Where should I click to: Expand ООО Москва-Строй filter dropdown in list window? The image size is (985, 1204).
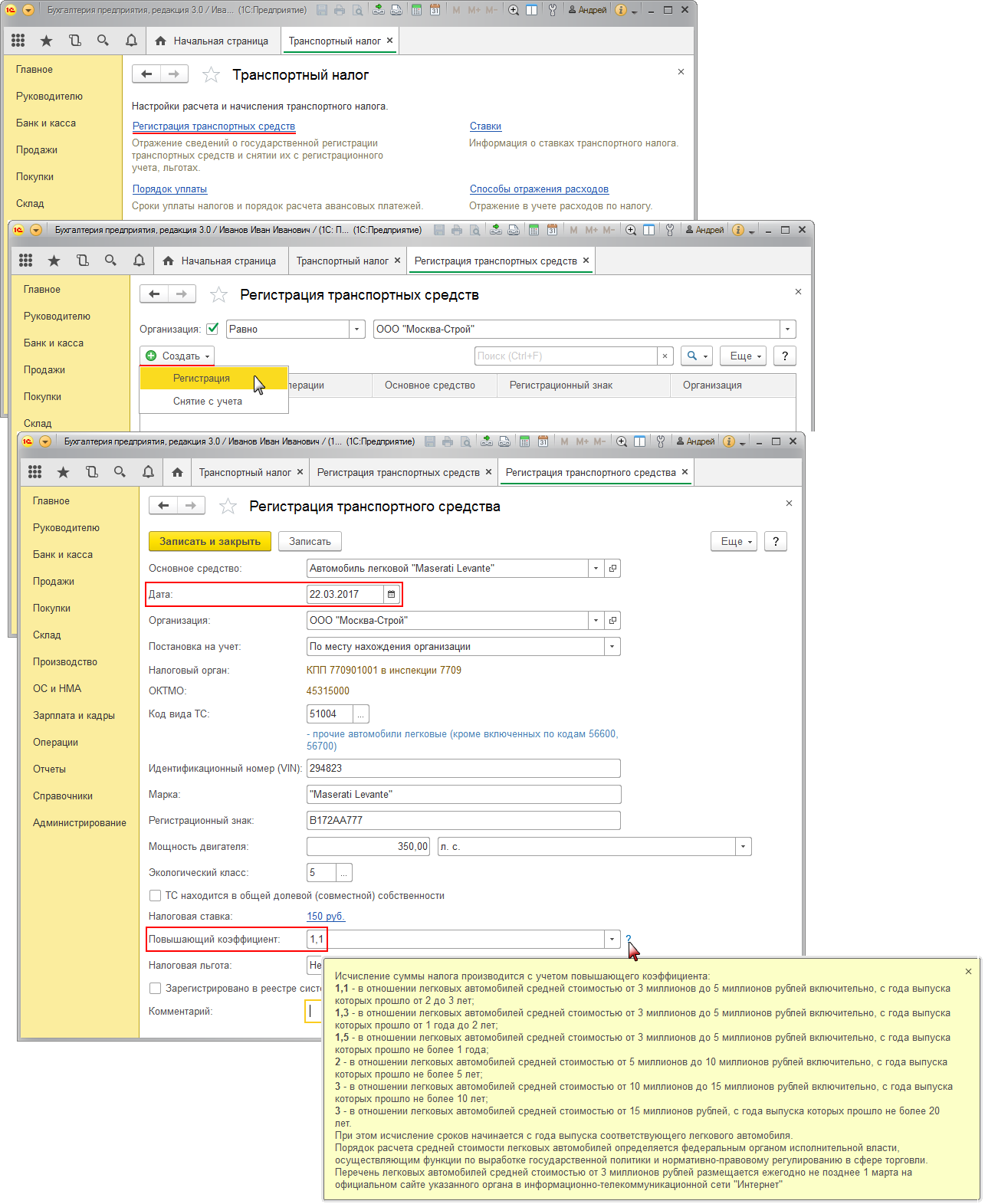788,330
